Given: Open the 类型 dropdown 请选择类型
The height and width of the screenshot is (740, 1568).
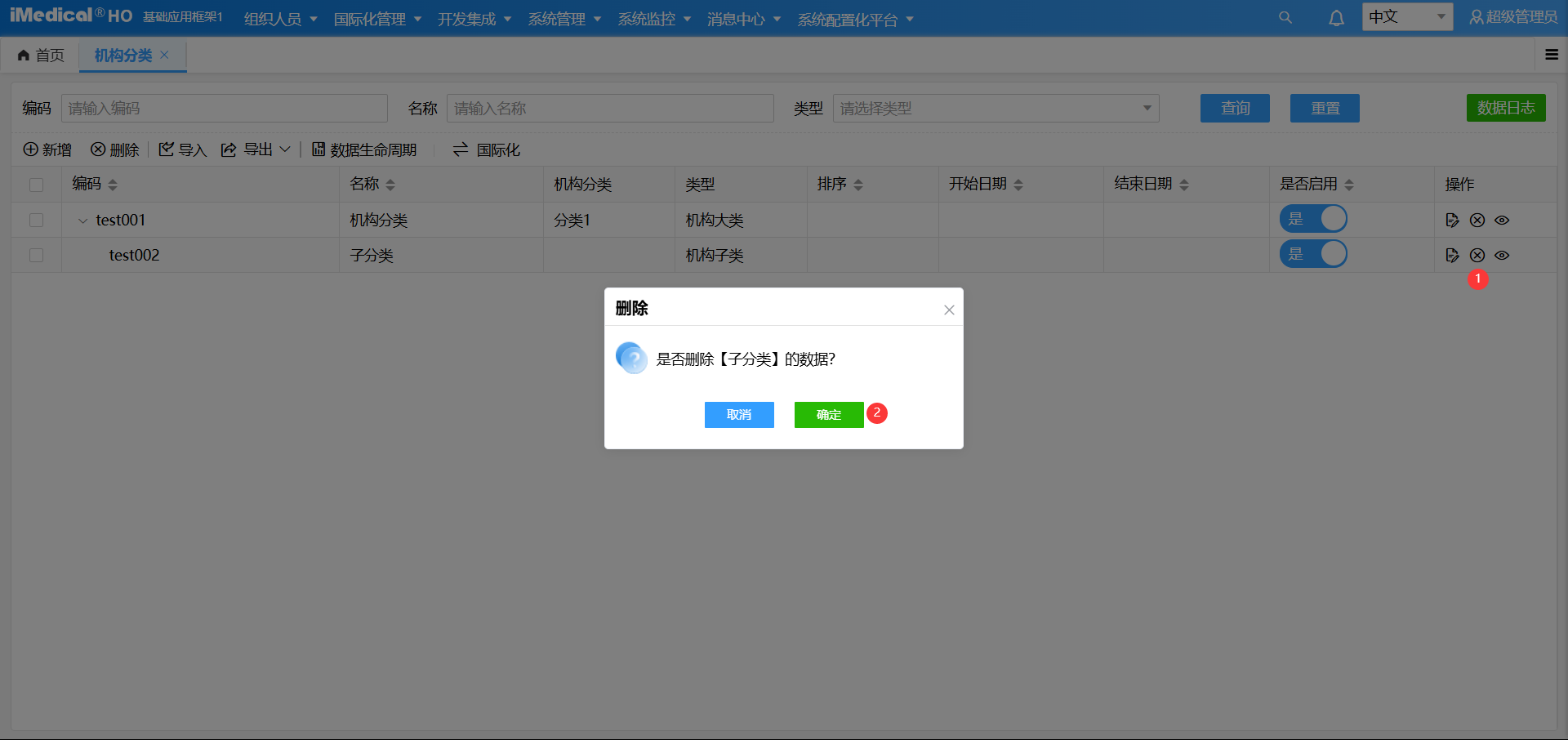Looking at the screenshot, I should 995,108.
